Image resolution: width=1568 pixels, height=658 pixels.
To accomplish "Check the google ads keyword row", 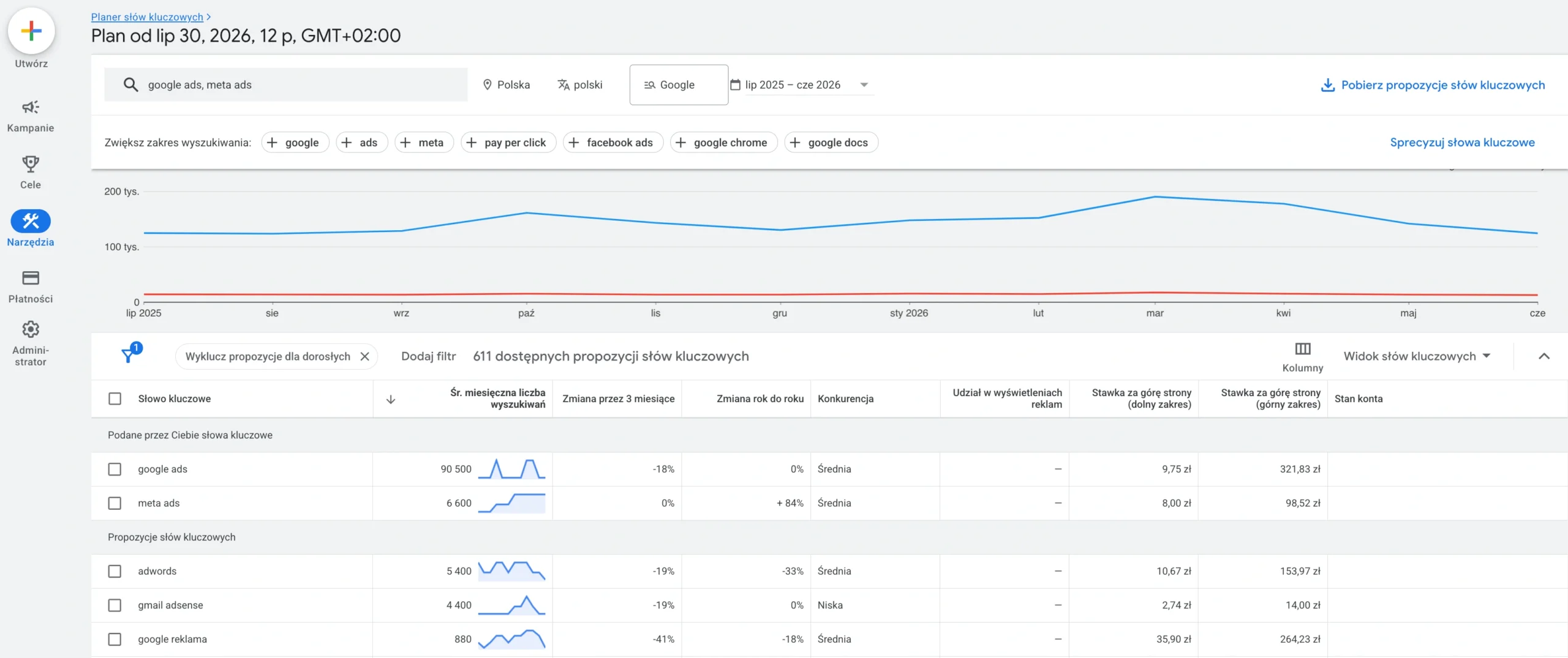I will [x=115, y=469].
